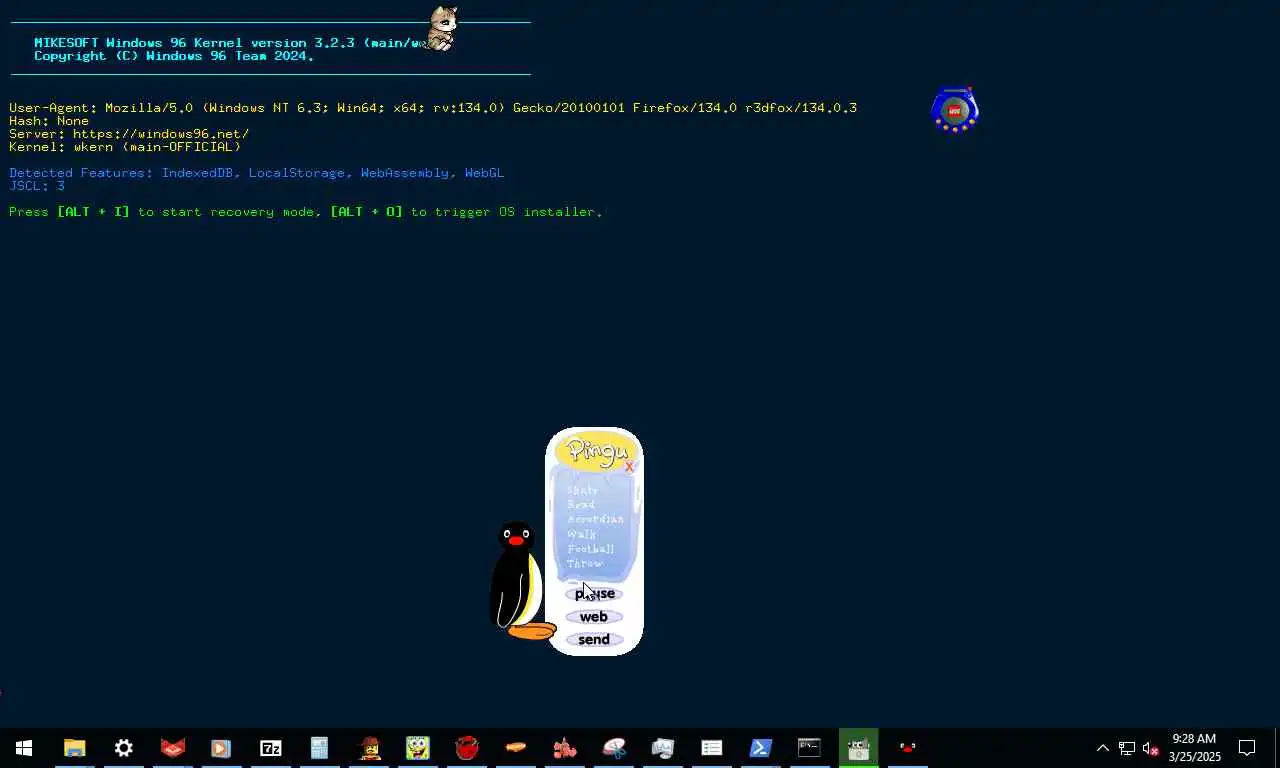Click the [ALT + I] recovery mode text
This screenshot has height=768, width=1280.
93,212
